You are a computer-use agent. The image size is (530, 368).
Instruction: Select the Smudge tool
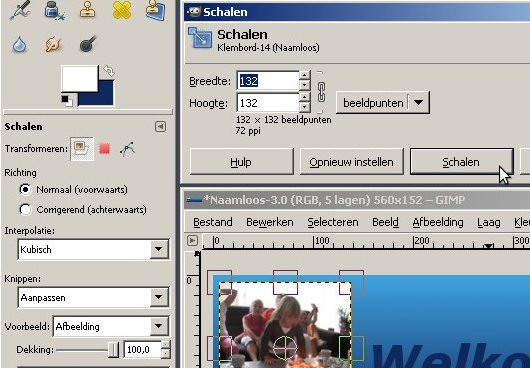click(x=53, y=44)
